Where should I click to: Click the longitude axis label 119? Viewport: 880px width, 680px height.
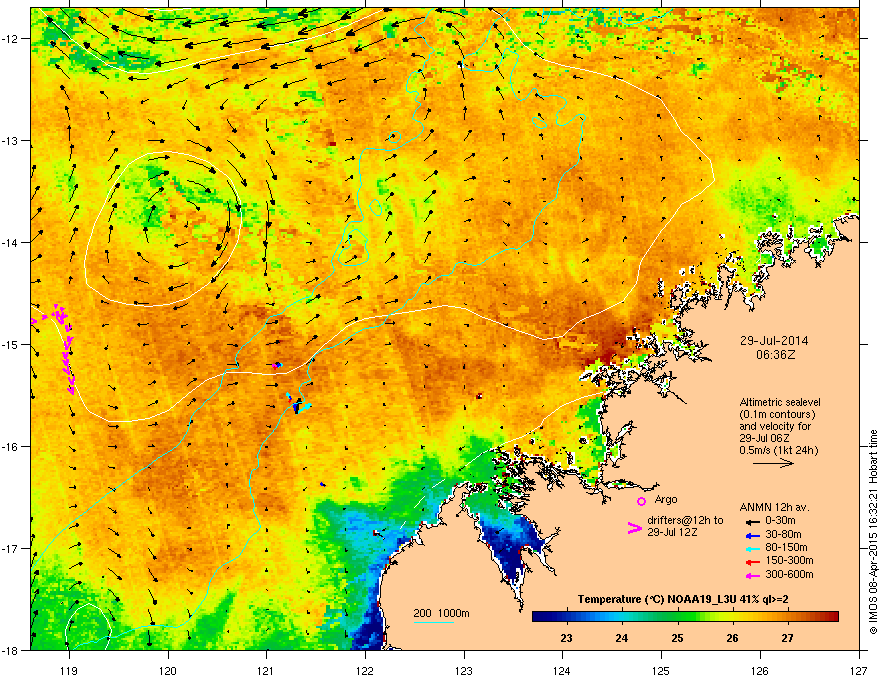coord(69,671)
